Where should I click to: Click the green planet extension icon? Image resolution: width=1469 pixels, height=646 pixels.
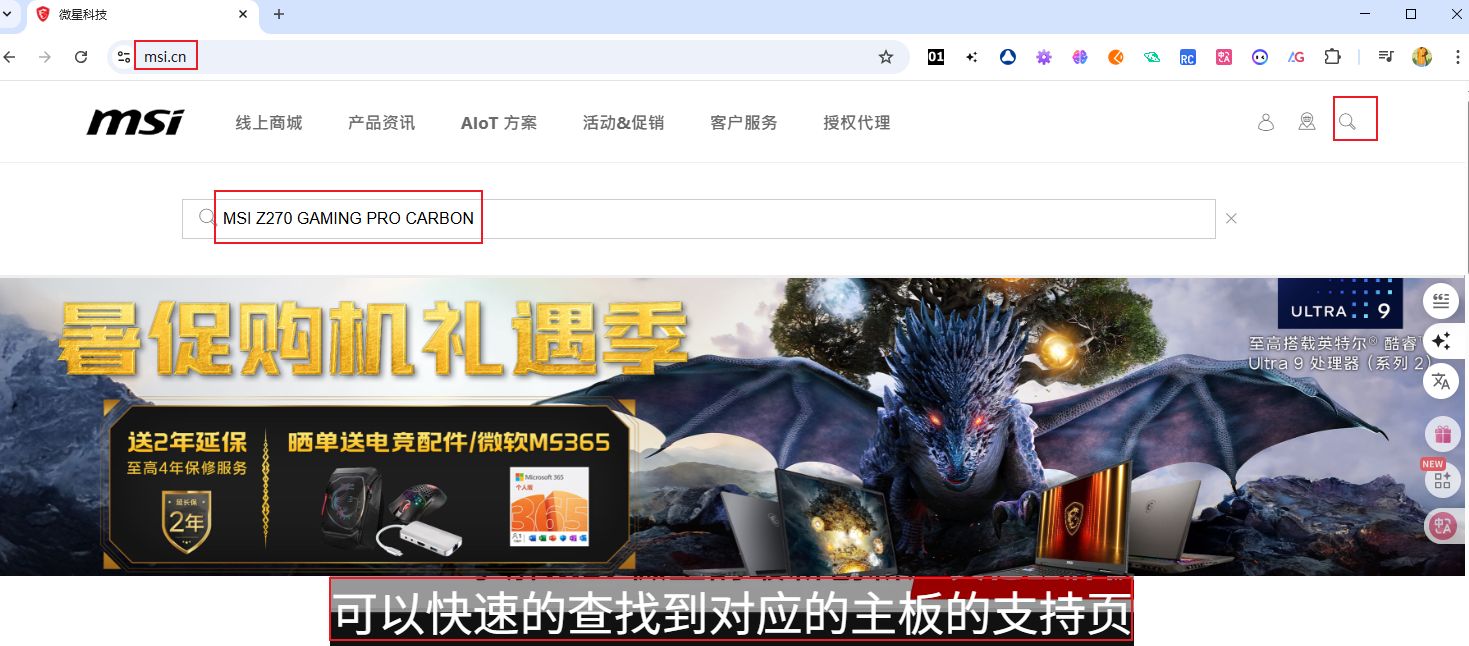1152,57
